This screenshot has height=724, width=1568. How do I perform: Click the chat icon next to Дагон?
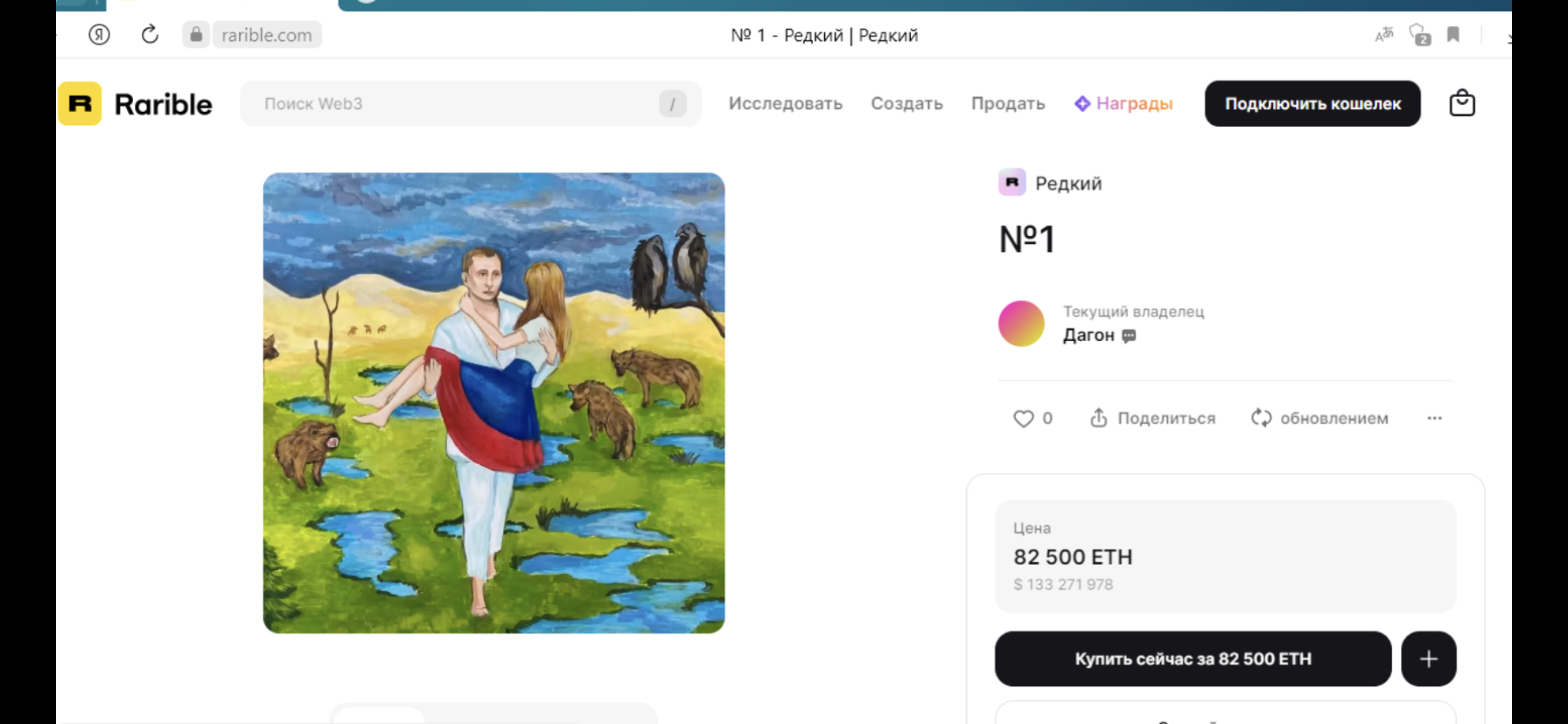1129,336
